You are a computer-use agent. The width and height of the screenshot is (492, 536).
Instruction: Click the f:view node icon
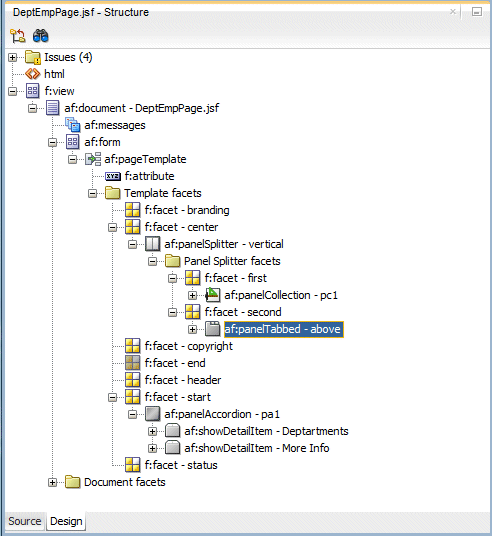coord(33,91)
